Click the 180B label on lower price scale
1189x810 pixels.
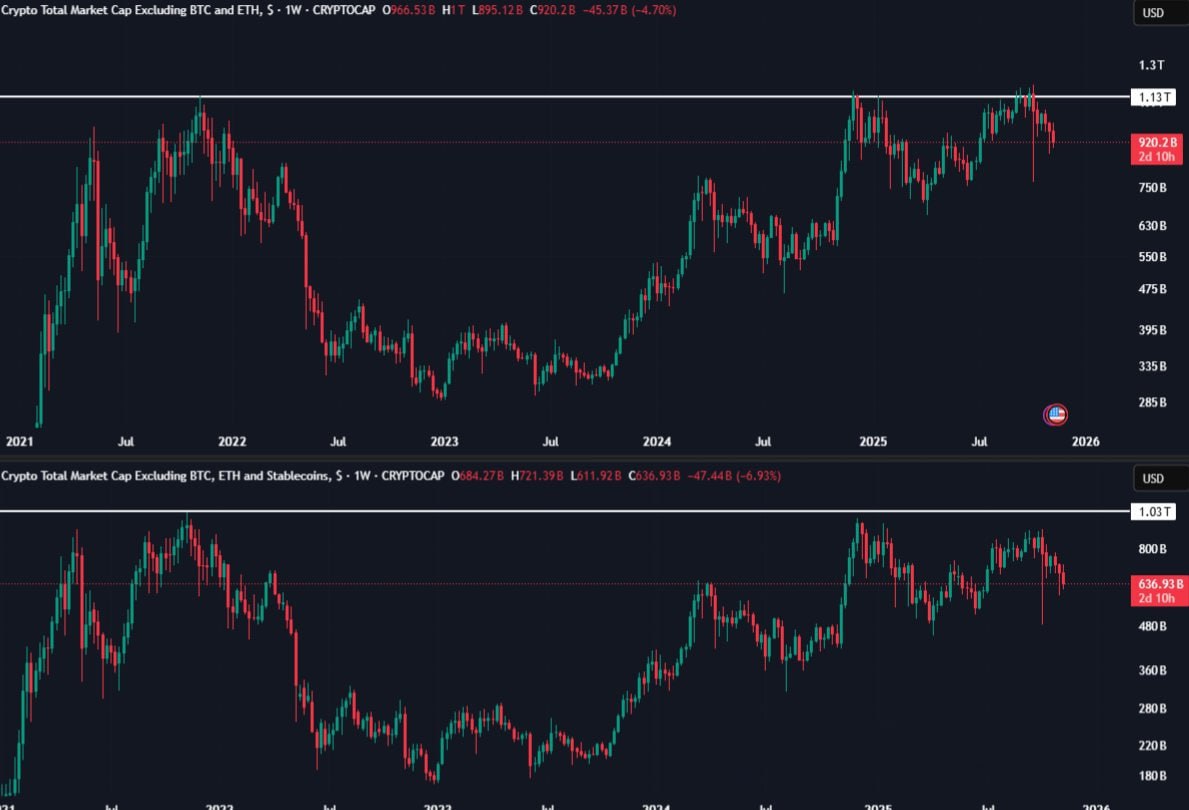[1152, 775]
